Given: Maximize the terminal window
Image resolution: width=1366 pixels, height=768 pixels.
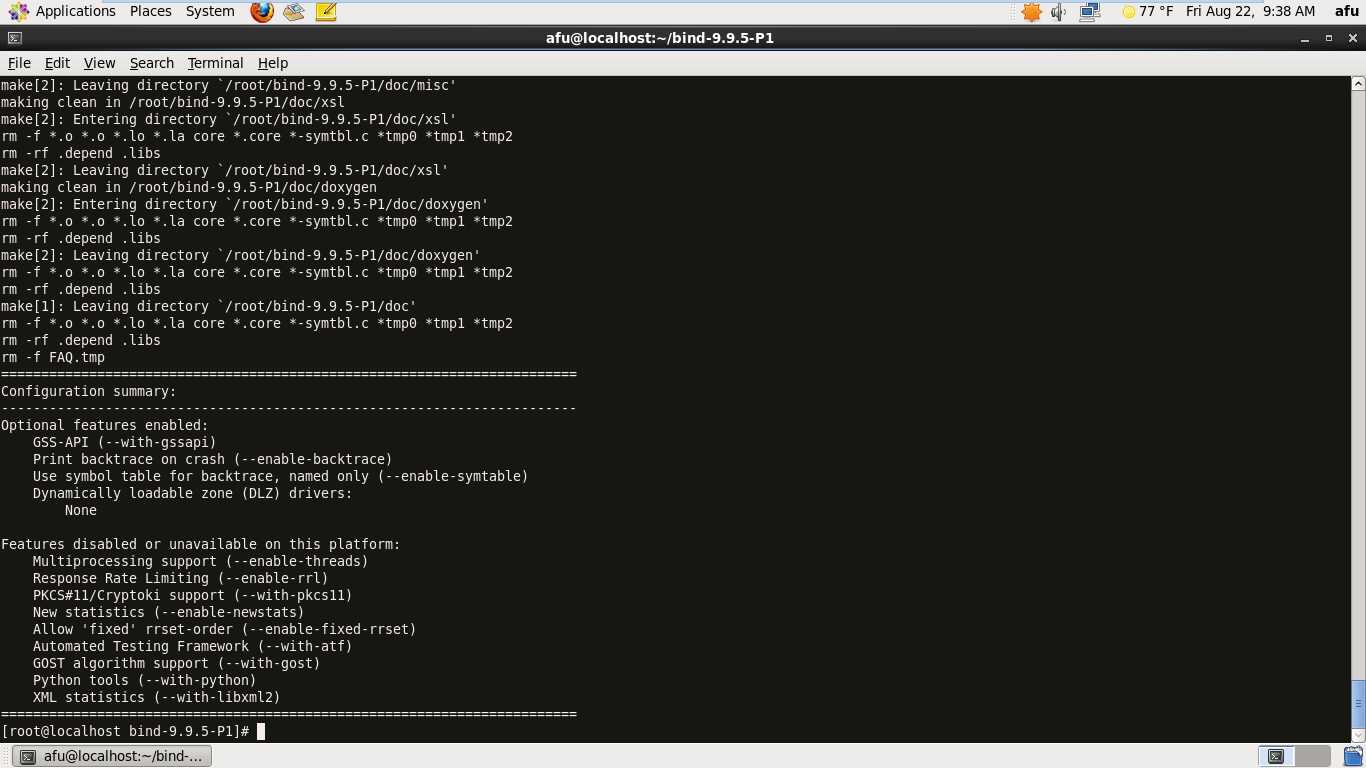Looking at the screenshot, I should click(1329, 38).
